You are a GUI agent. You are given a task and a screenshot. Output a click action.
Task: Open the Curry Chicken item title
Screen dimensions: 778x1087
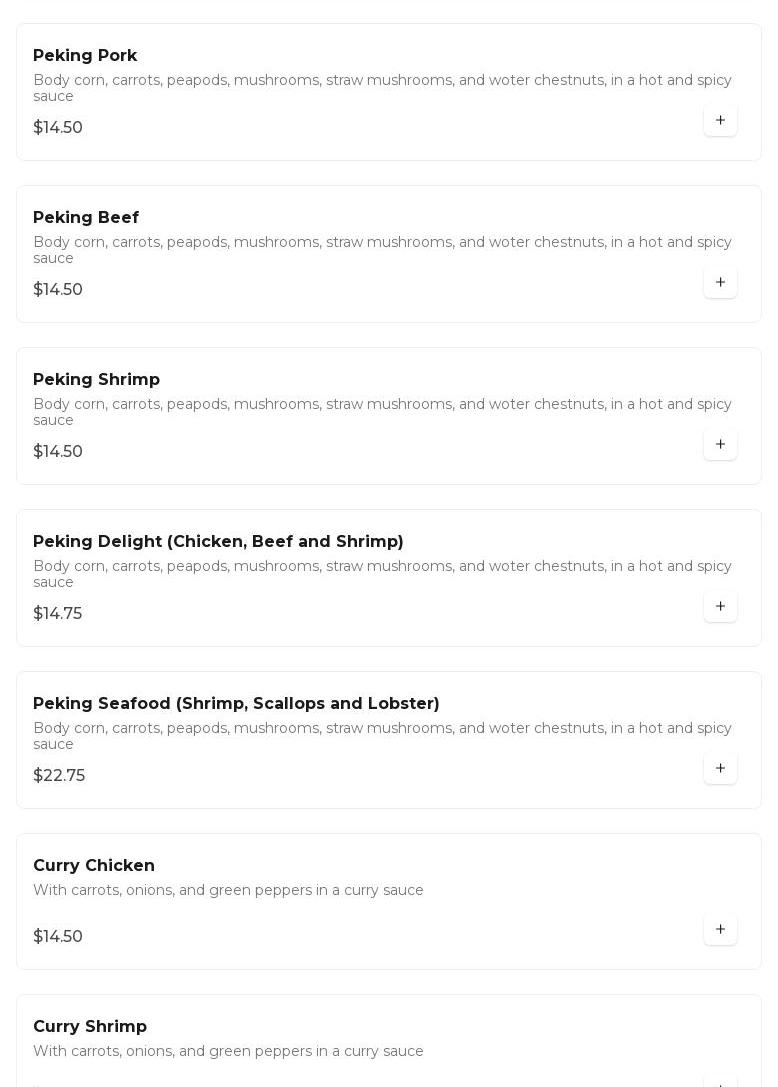[x=94, y=866]
